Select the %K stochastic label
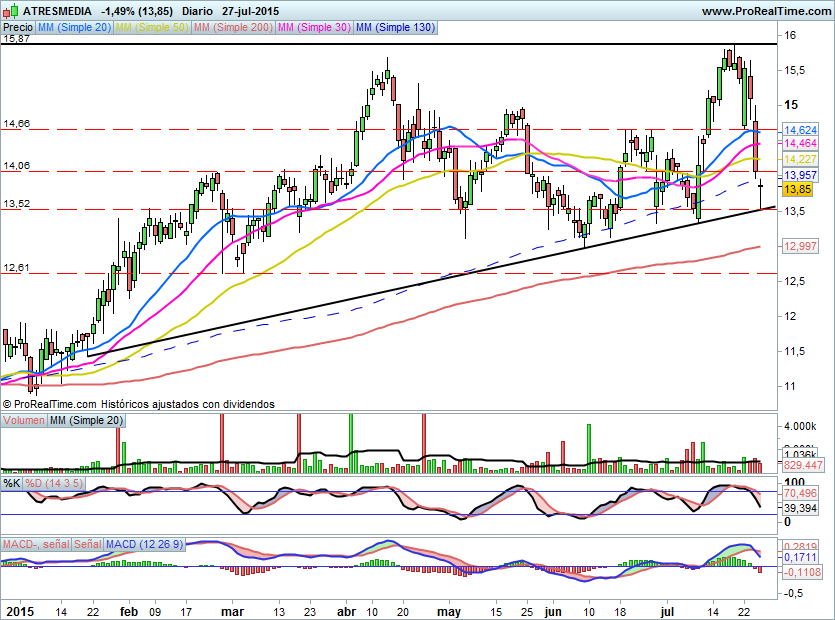Image resolution: width=835 pixels, height=620 pixels. pos(12,484)
